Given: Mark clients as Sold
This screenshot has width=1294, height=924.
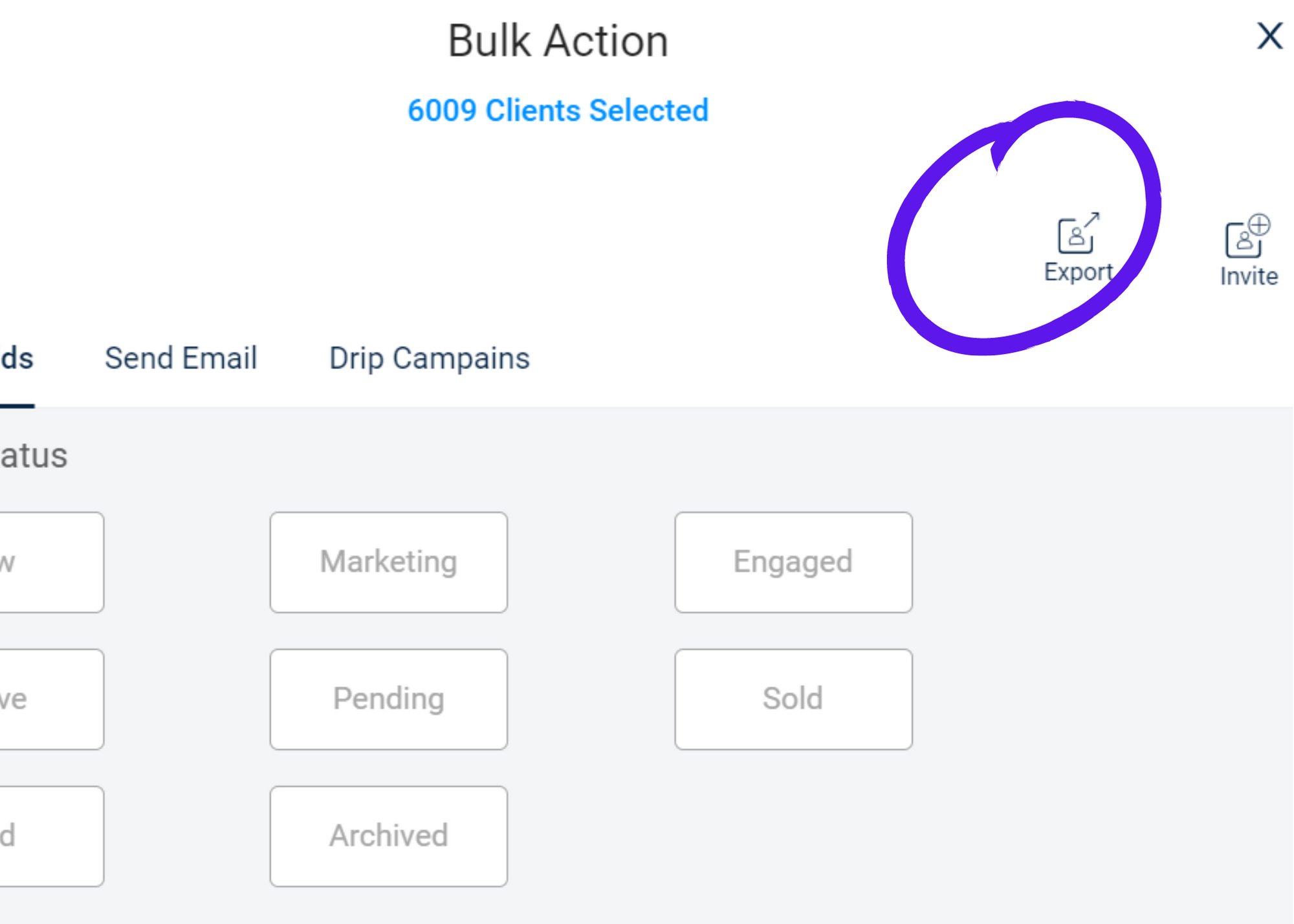Looking at the screenshot, I should tap(793, 699).
